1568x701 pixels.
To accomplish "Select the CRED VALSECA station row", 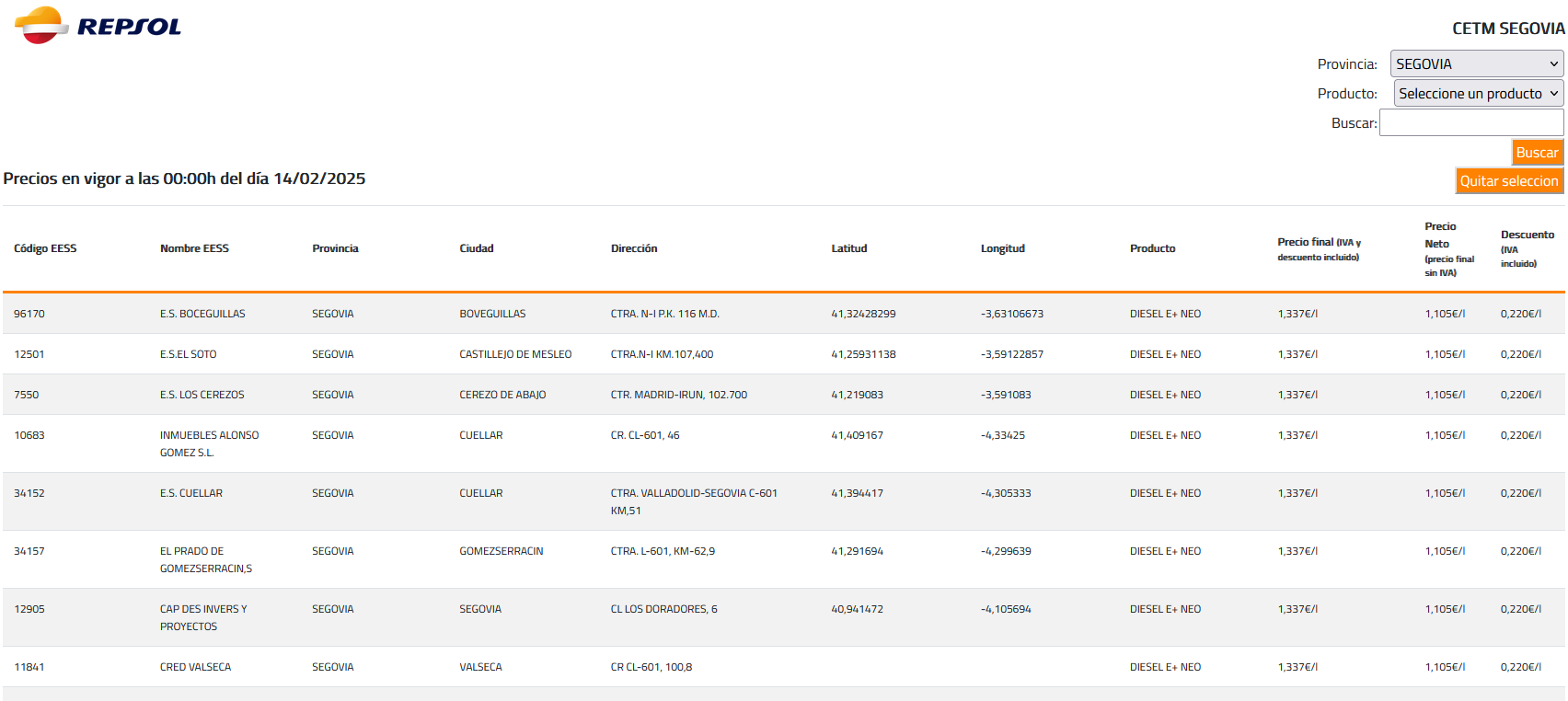I will [x=195, y=667].
